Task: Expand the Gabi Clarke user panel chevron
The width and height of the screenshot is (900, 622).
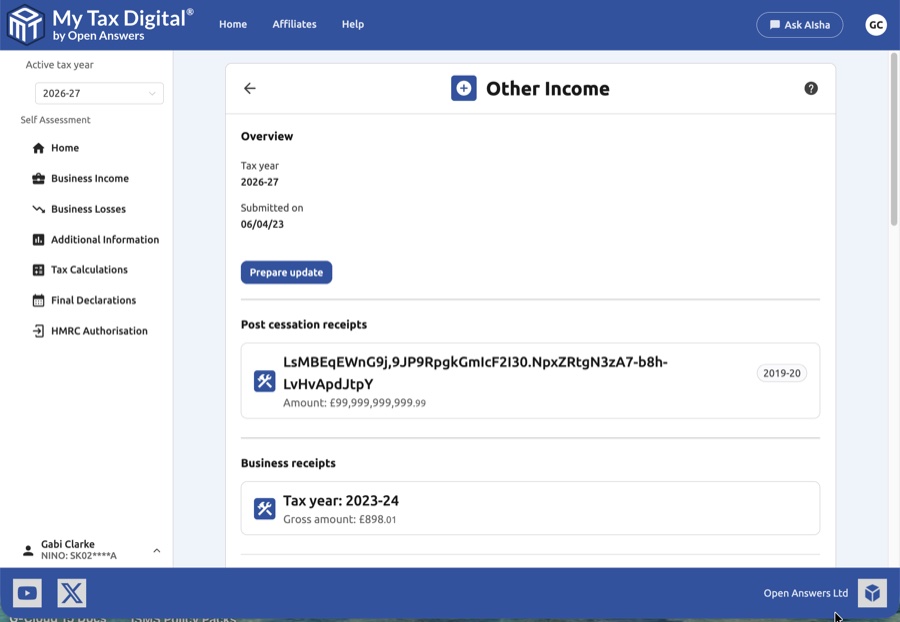Action: tap(157, 550)
